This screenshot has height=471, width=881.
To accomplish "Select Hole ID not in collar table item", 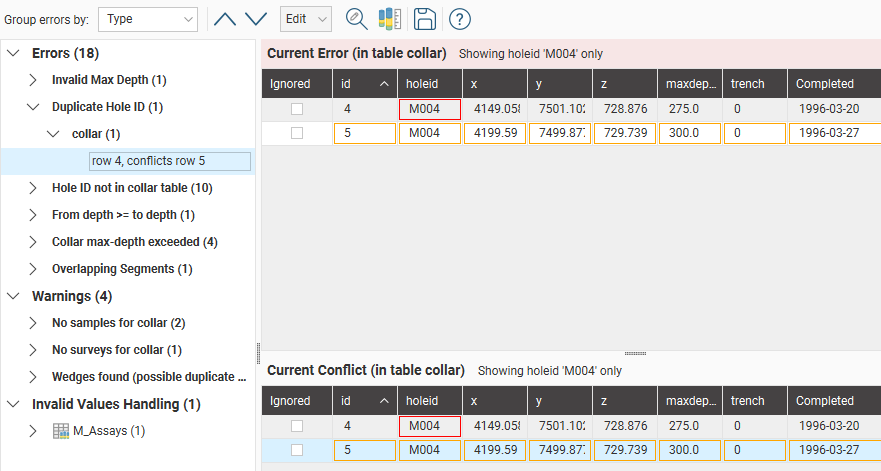I will (x=132, y=187).
